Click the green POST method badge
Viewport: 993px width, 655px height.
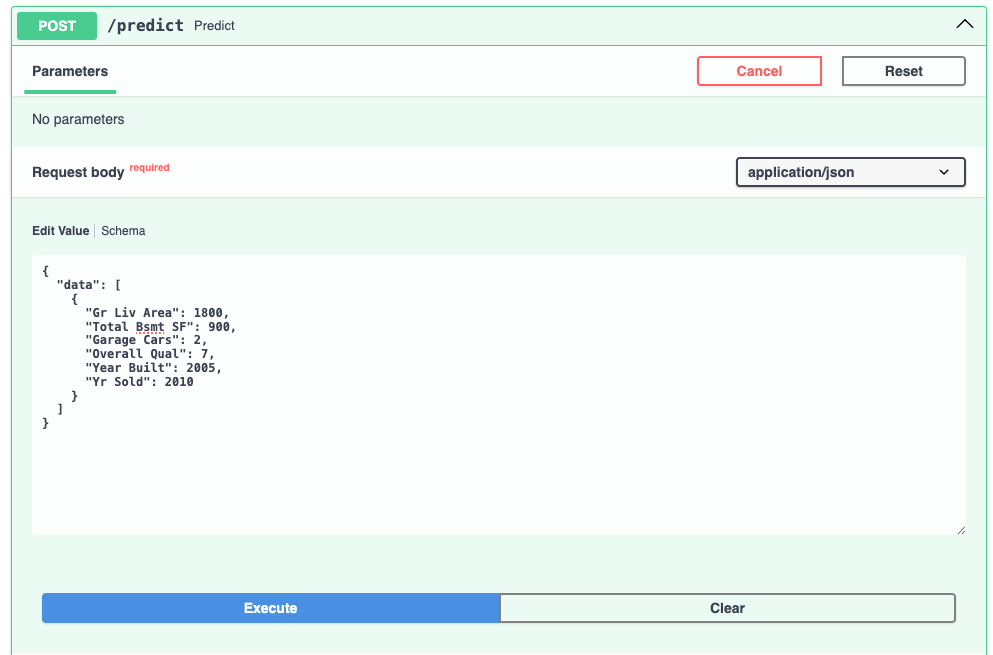(x=57, y=26)
